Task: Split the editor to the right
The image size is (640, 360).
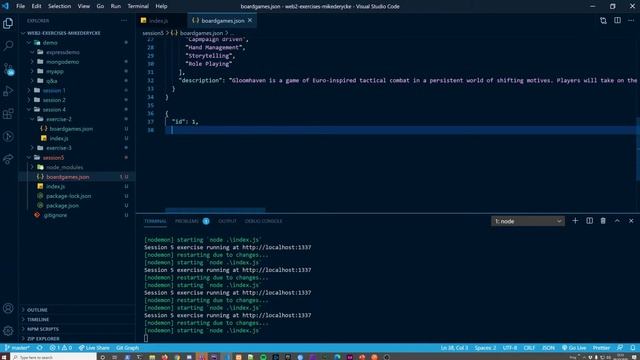Action: click(617, 20)
